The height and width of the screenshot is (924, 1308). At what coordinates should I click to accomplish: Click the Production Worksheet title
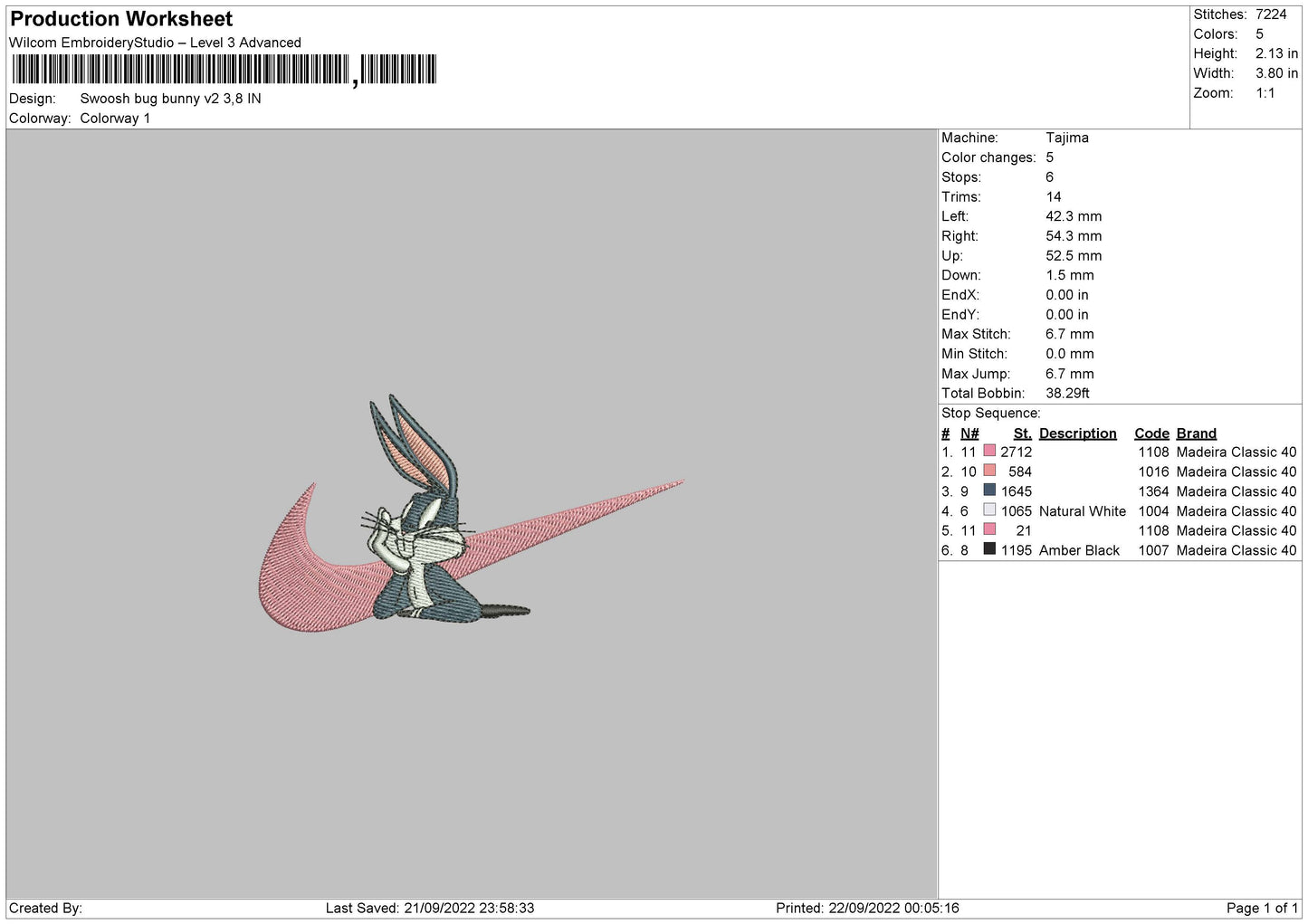121,19
